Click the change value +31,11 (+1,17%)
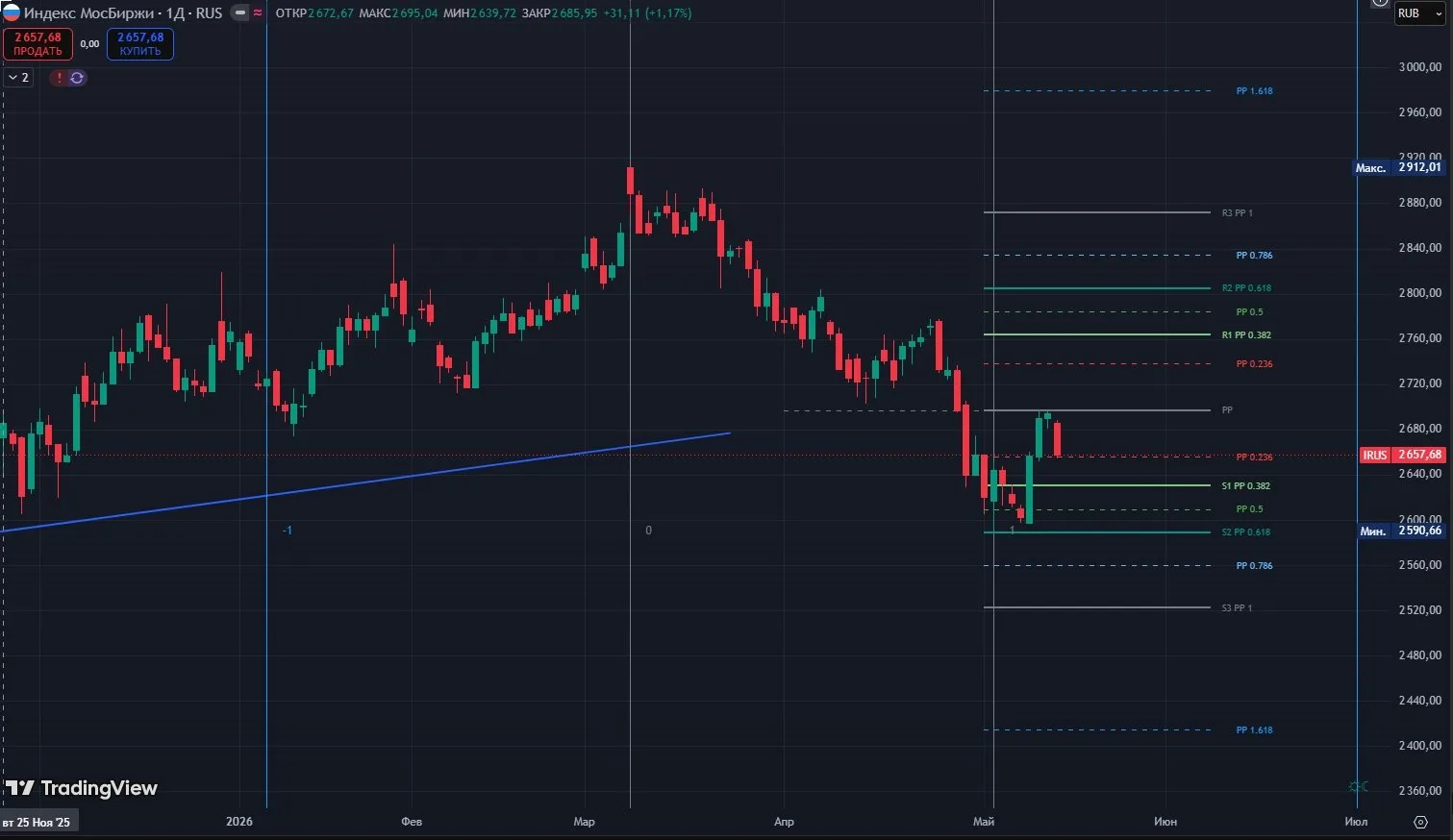 (647, 13)
